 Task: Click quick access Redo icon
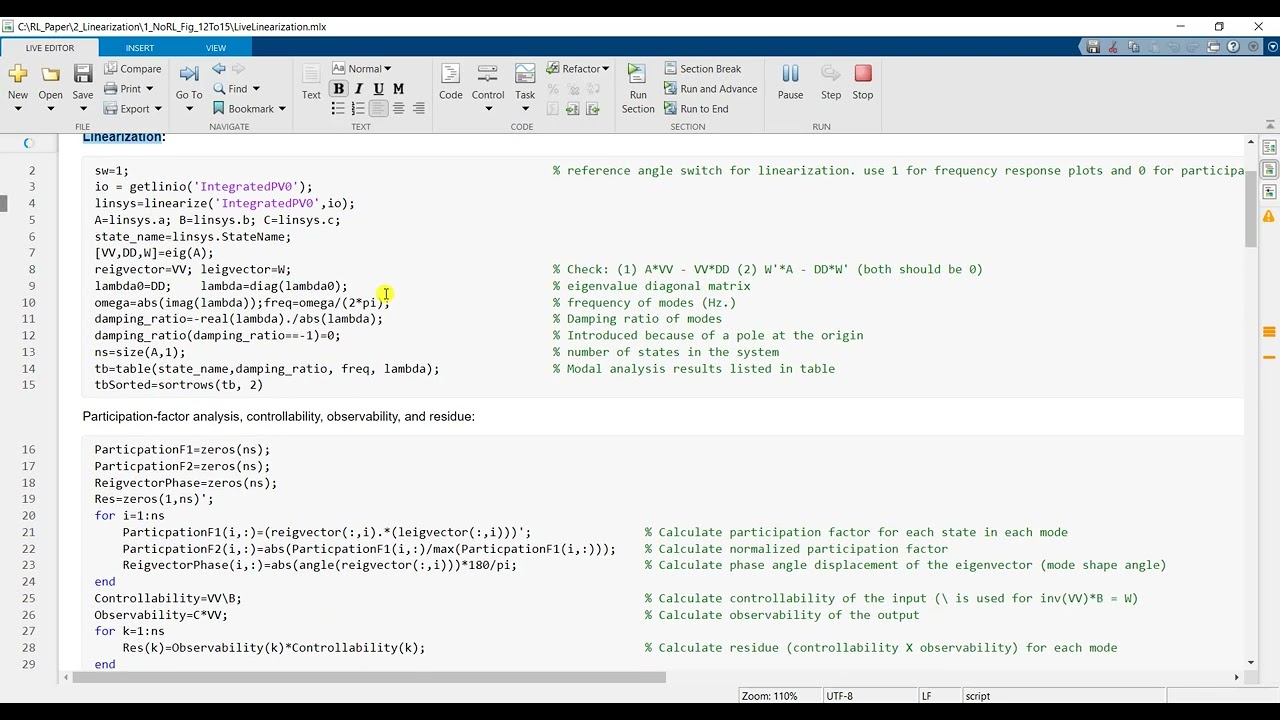point(1193,47)
